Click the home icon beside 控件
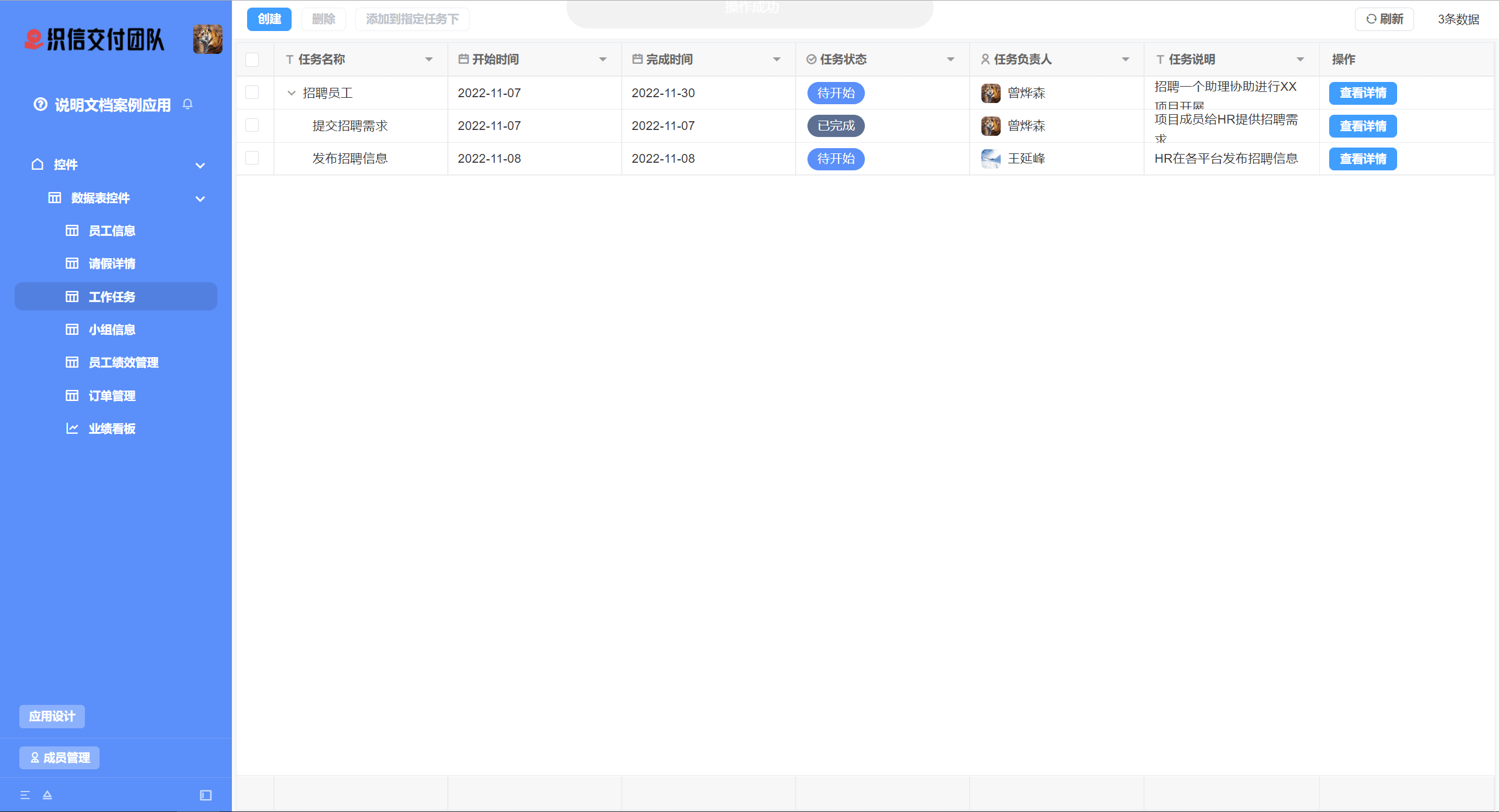1499x812 pixels. pos(37,165)
